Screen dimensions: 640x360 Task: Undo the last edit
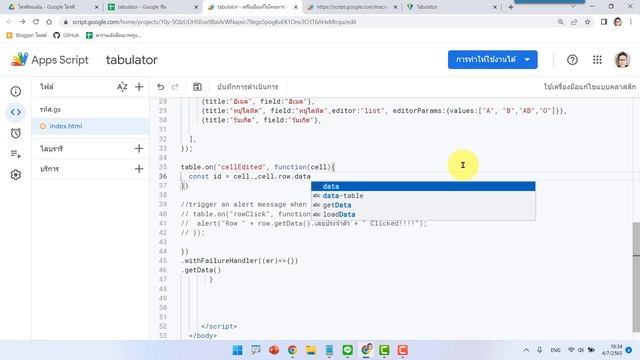pyautogui.click(x=160, y=87)
